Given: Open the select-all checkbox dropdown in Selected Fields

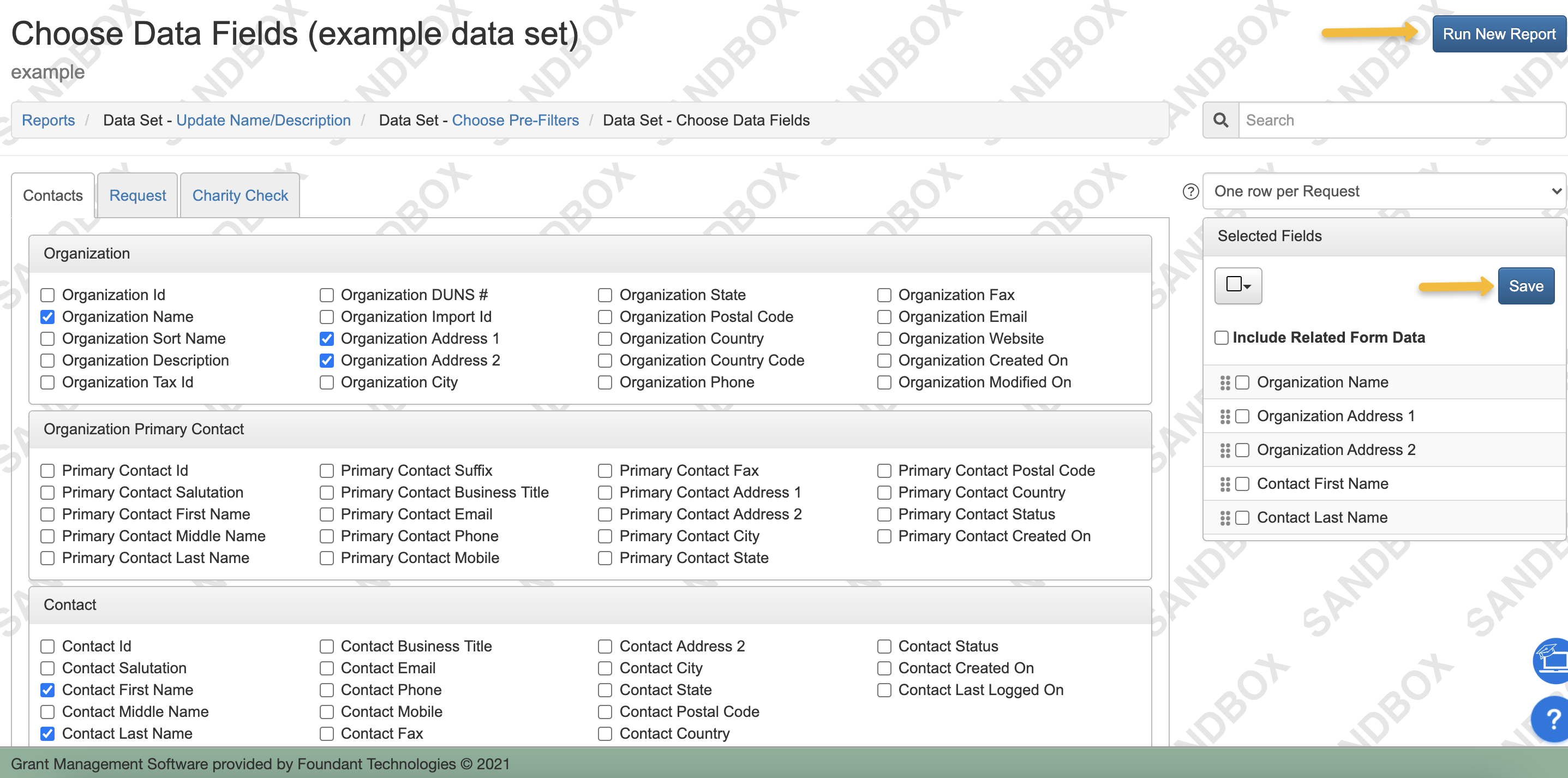Looking at the screenshot, I should point(1238,285).
